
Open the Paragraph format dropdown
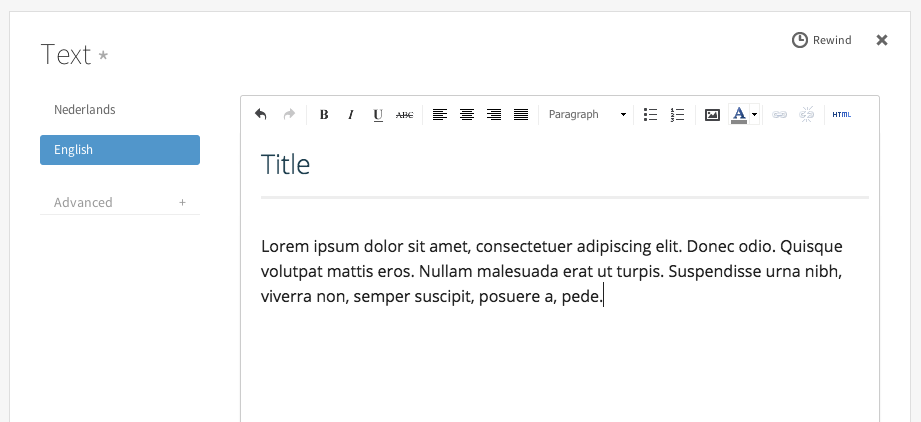587,114
